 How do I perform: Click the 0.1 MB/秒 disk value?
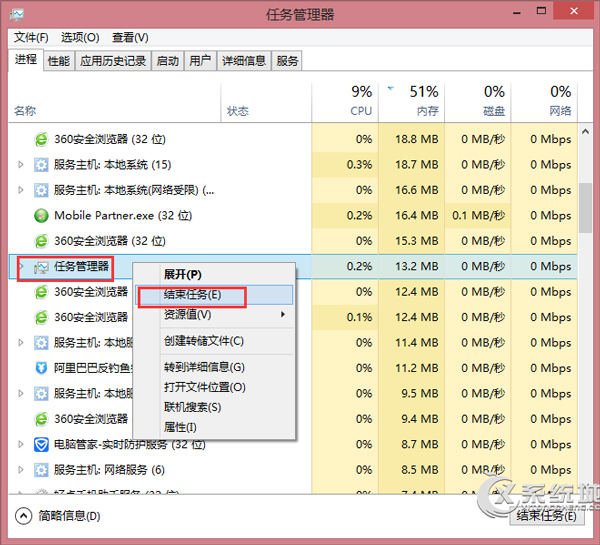pos(478,215)
